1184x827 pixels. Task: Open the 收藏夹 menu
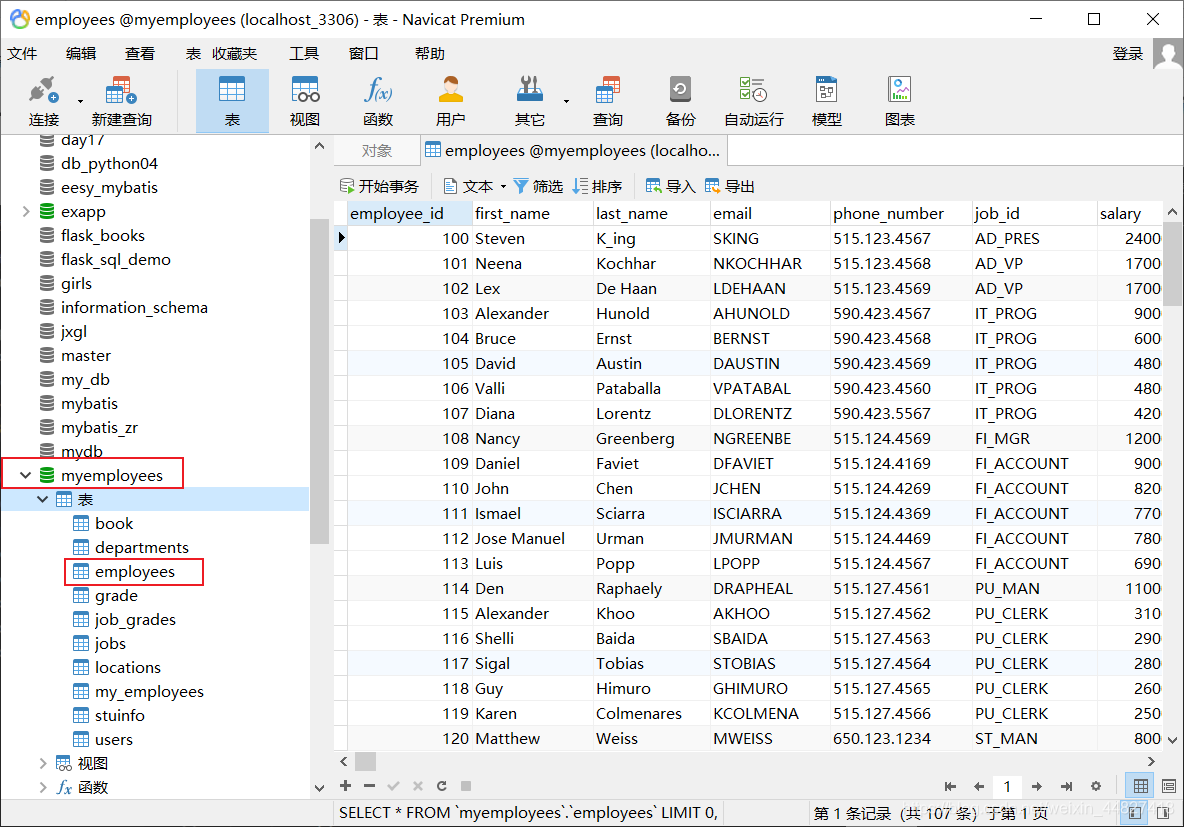[234, 54]
